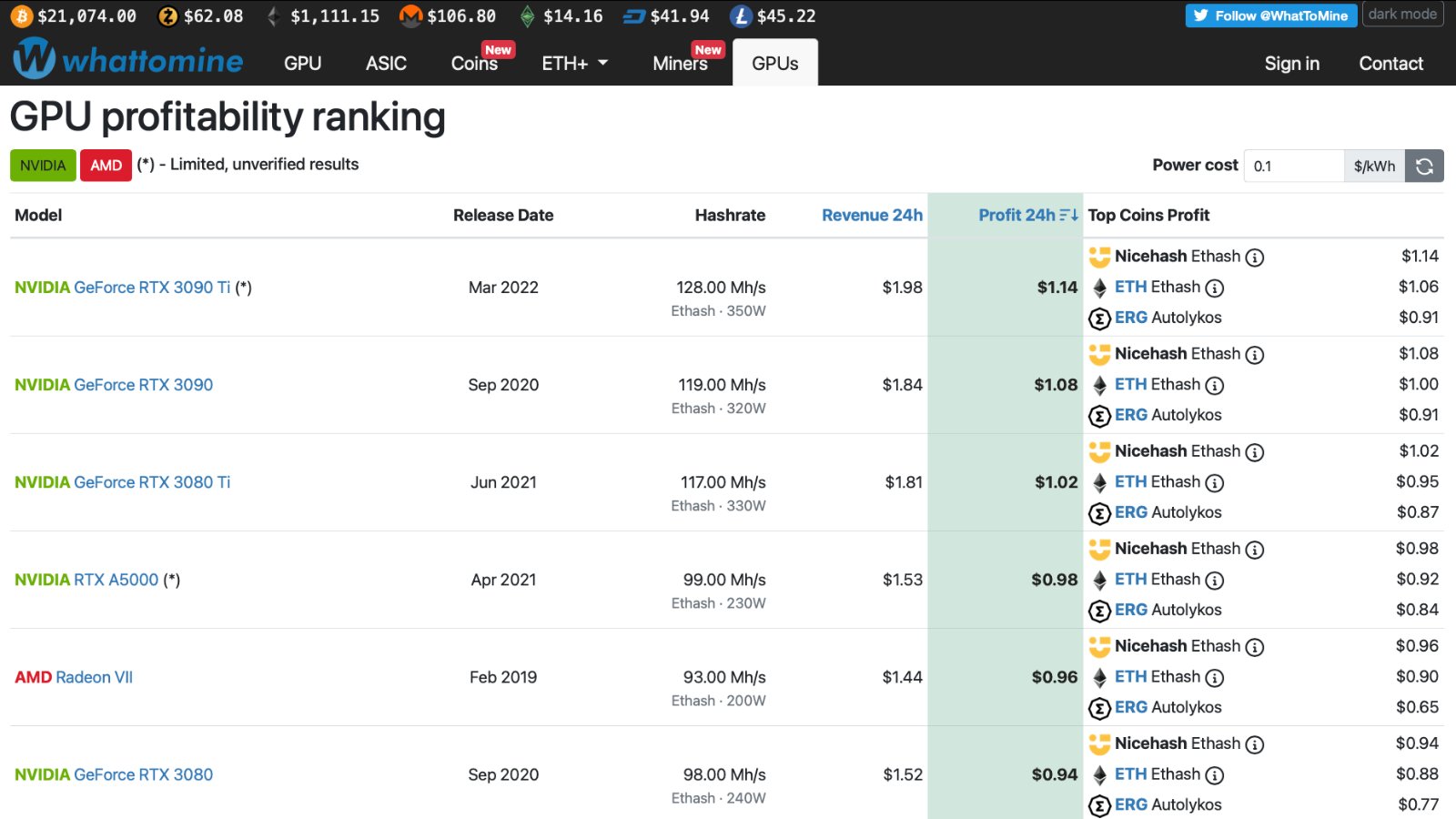Viewport: 1456px width, 819px height.
Task: Click ERG link in Radeon VII row
Action: (x=1131, y=707)
